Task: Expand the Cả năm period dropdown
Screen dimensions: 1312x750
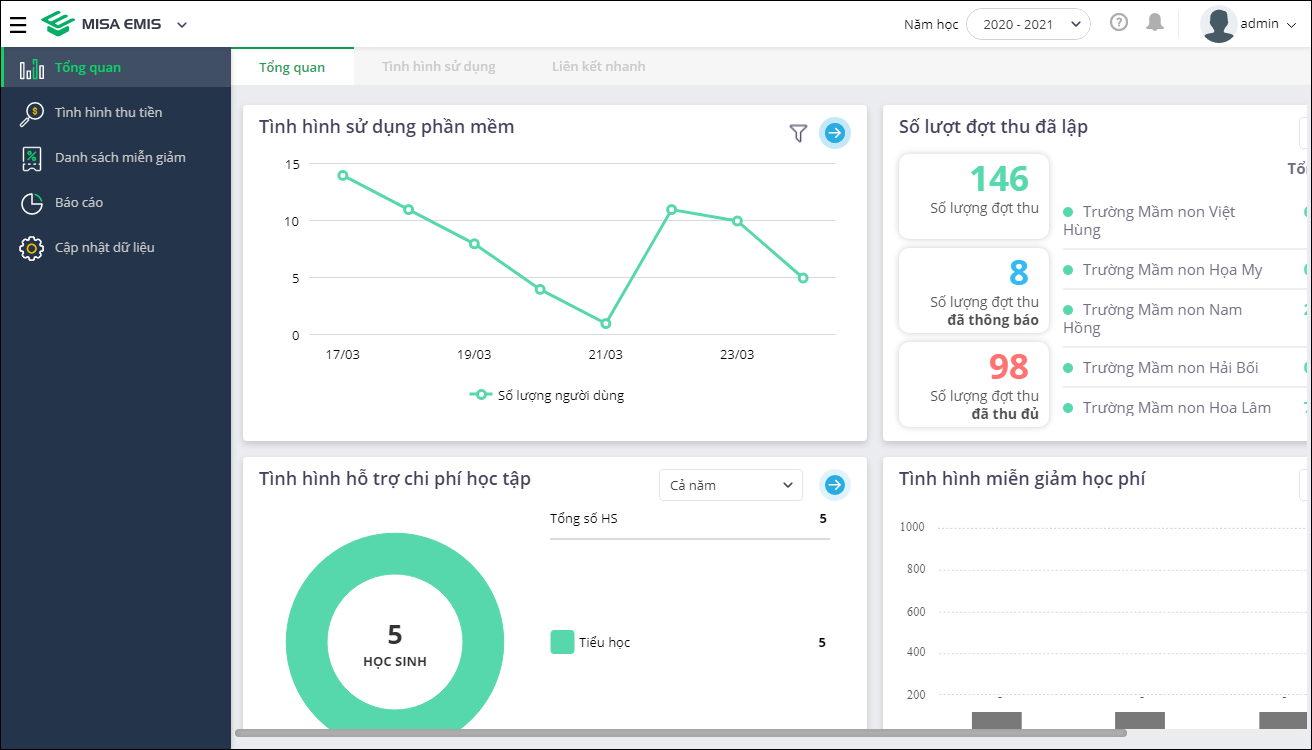Action: tap(731, 485)
